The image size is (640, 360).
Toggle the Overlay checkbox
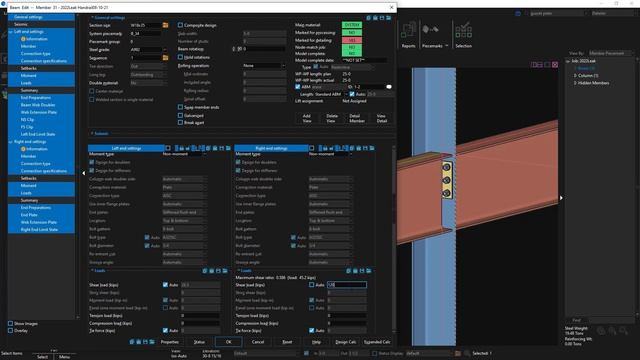(x=11, y=330)
